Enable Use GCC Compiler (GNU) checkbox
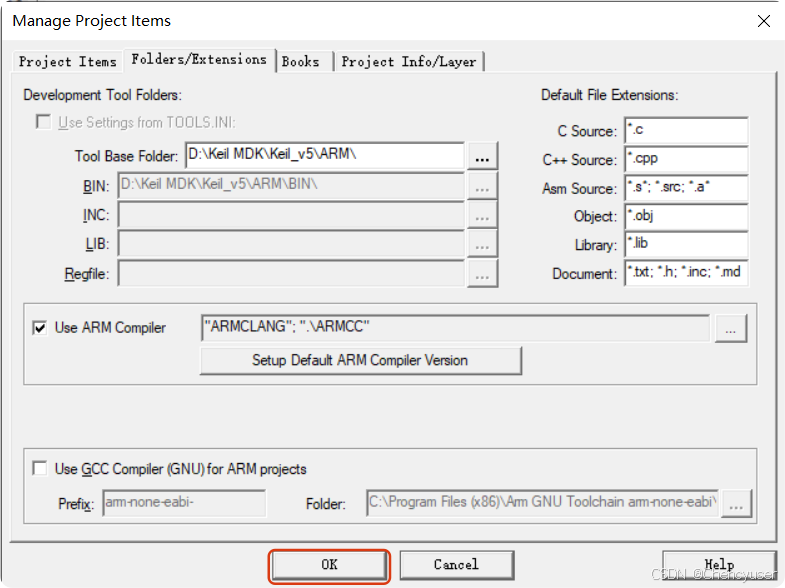This screenshot has height=588, width=785. (x=40, y=468)
